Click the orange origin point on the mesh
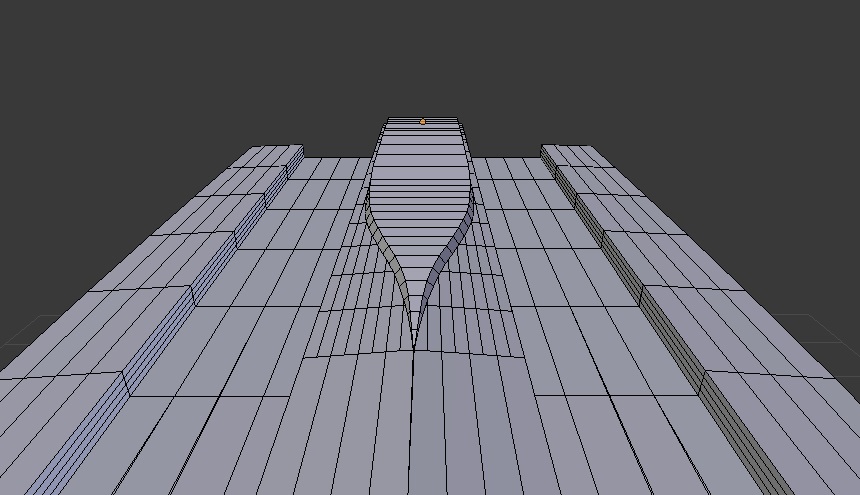The width and height of the screenshot is (860, 495). coord(422,122)
